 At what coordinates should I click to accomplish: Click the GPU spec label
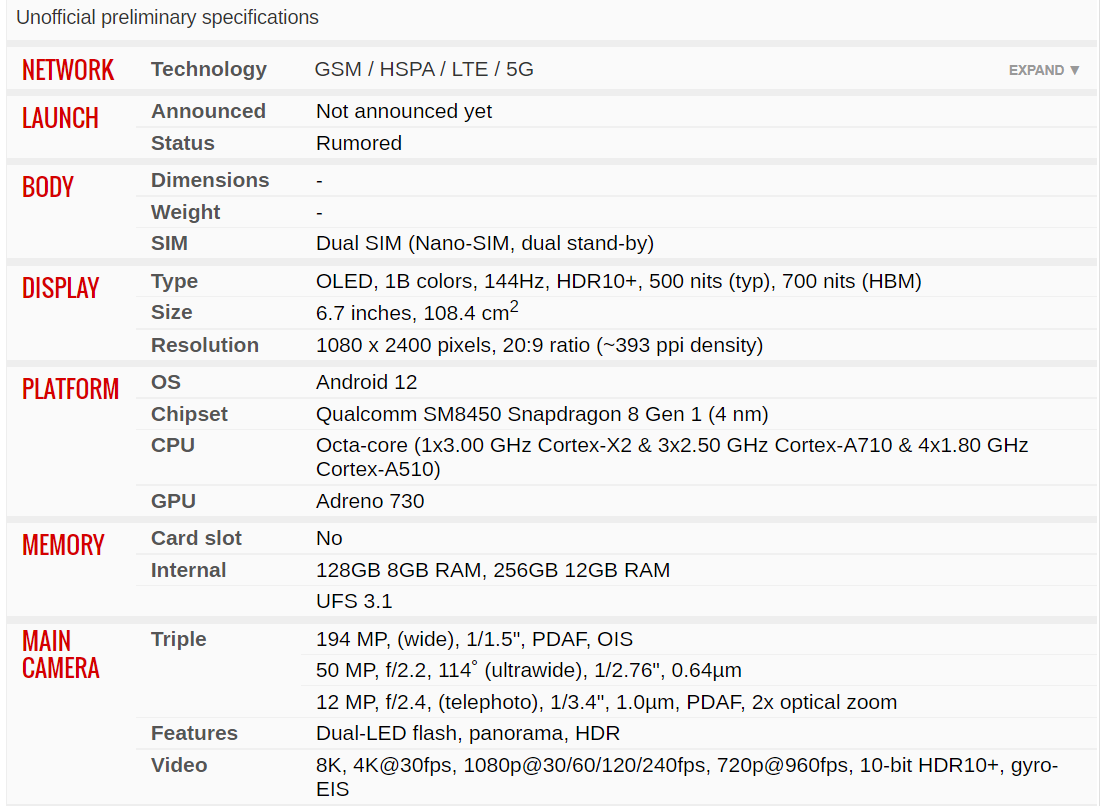click(173, 502)
